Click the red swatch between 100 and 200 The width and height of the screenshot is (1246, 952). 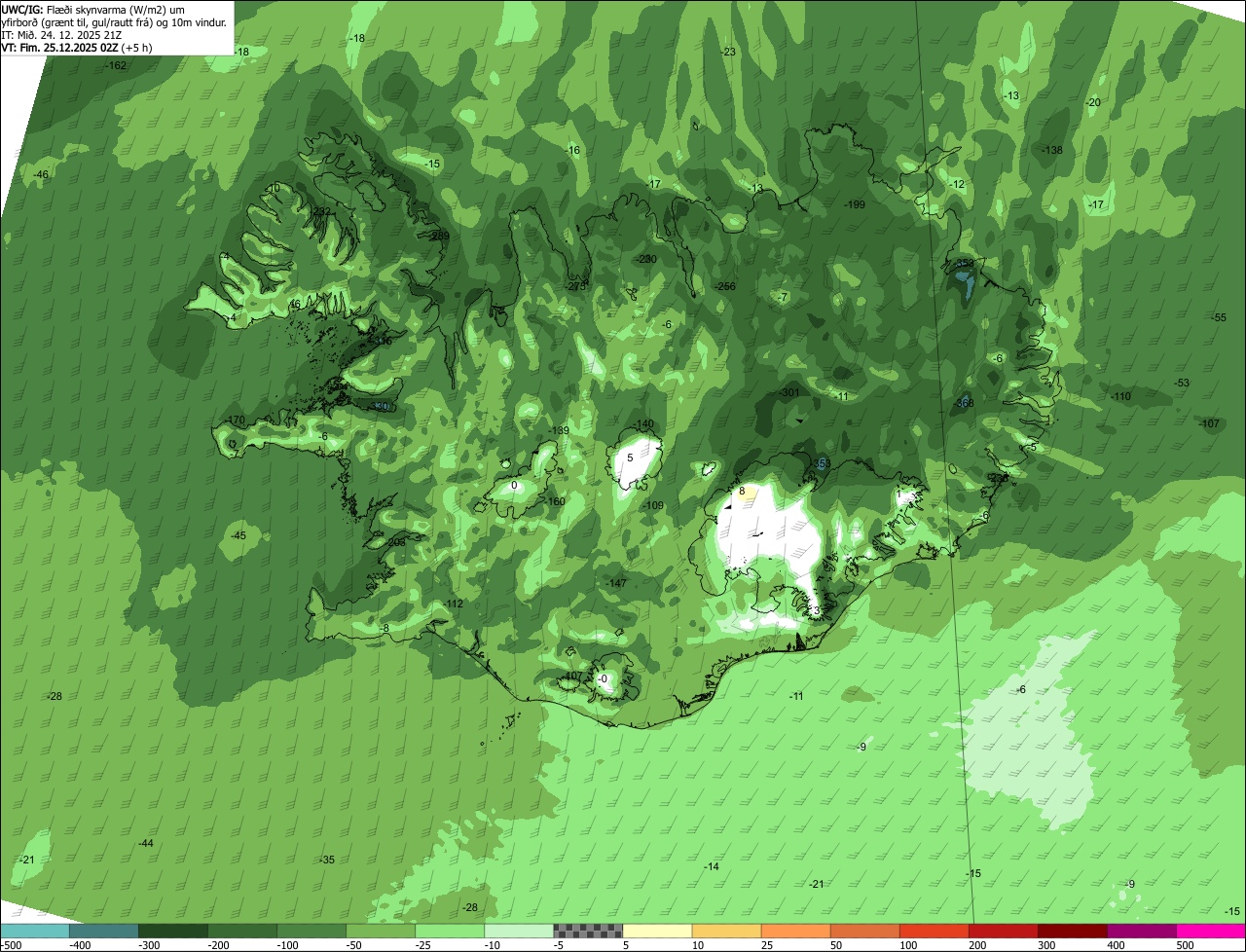click(934, 931)
